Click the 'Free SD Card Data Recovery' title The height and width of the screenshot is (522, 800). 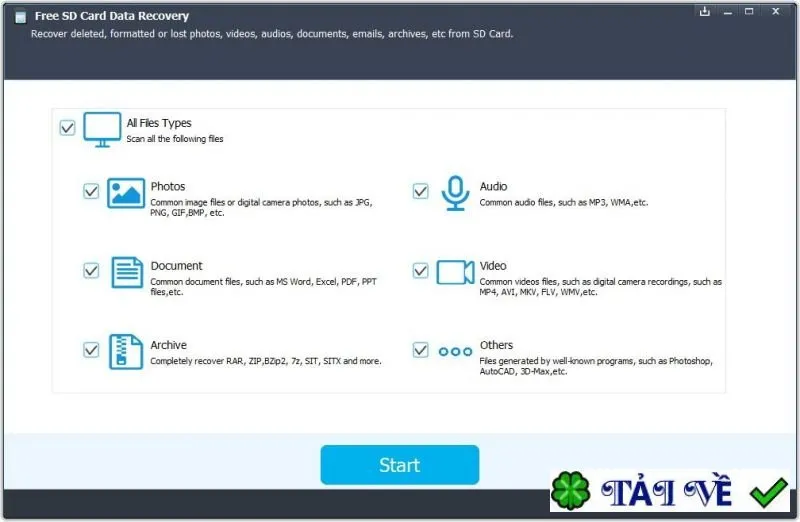coord(112,16)
